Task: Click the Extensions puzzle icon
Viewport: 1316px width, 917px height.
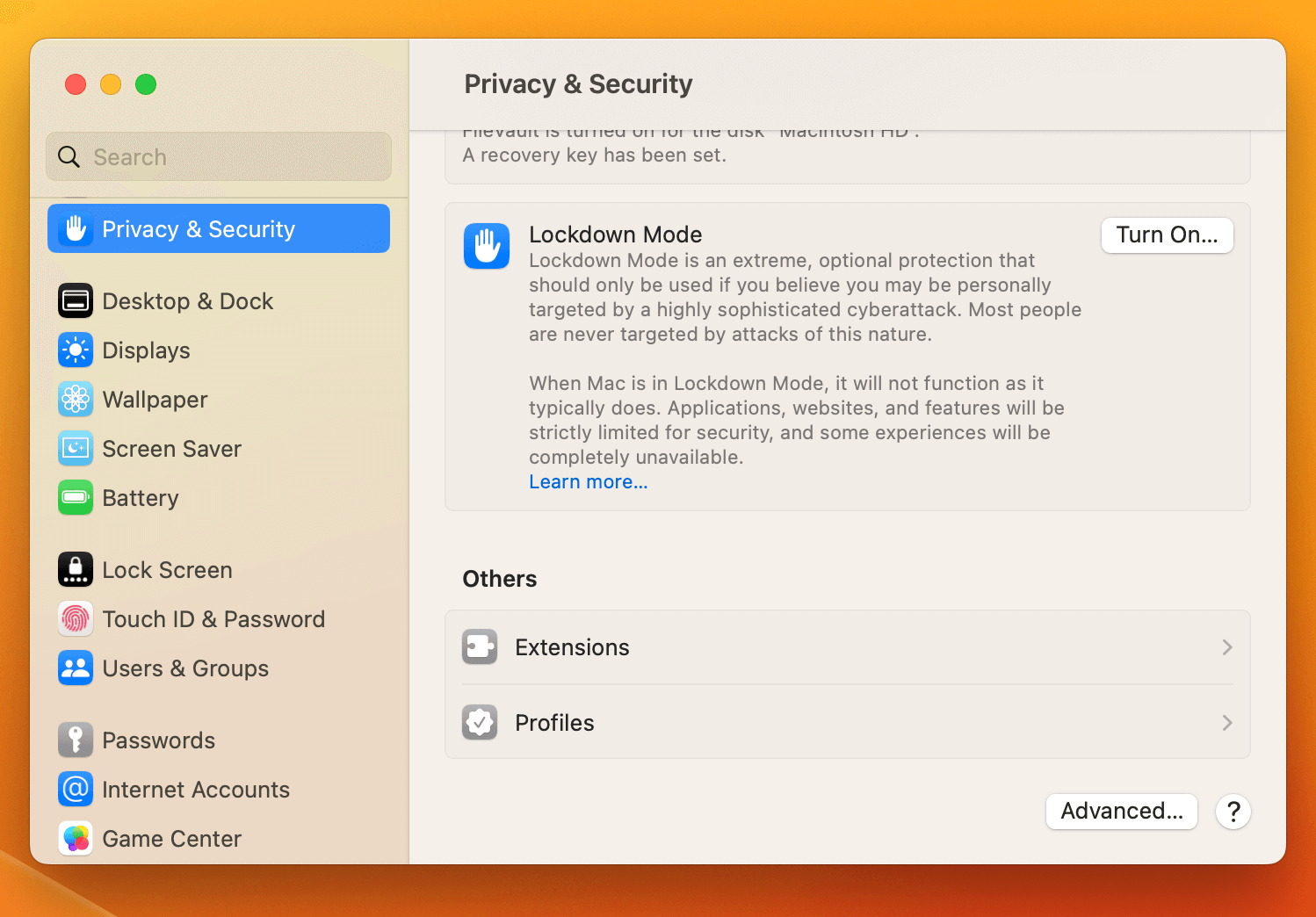Action: coord(480,646)
